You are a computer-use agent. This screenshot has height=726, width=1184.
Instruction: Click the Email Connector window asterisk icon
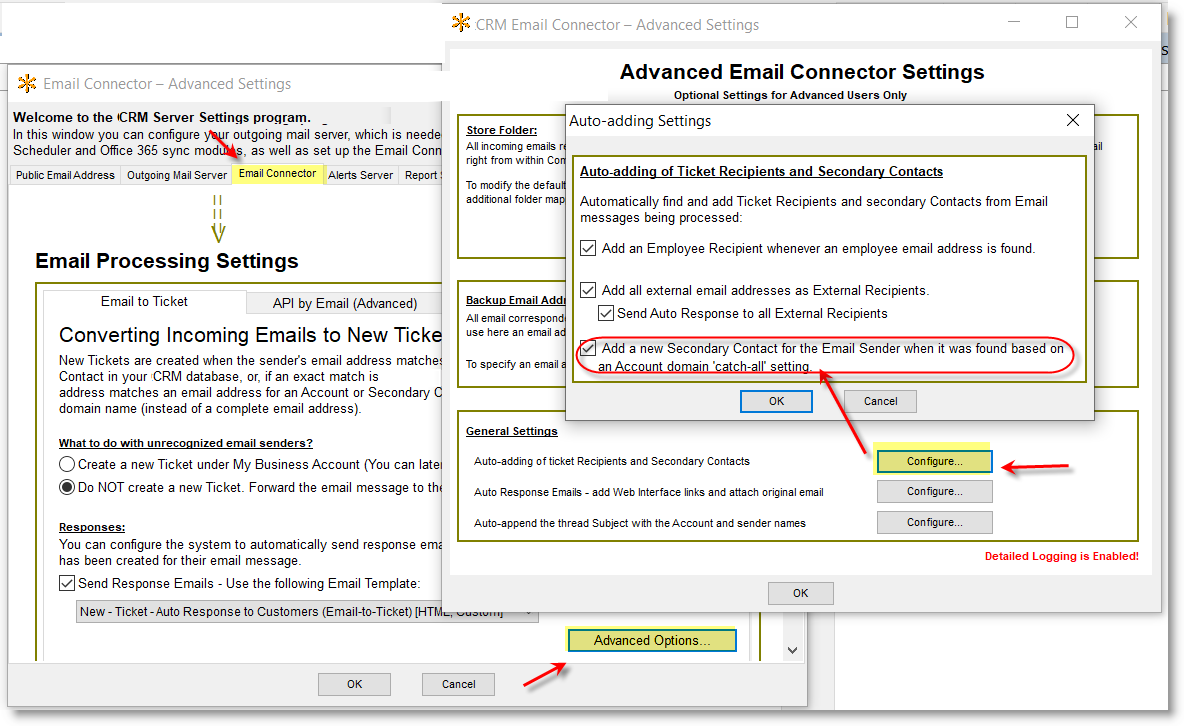click(27, 83)
